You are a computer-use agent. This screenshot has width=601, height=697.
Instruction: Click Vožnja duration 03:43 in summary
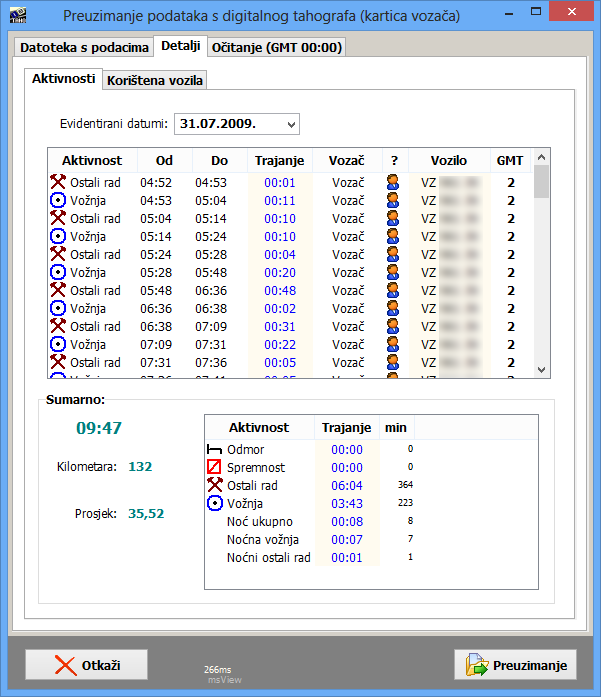(x=347, y=503)
